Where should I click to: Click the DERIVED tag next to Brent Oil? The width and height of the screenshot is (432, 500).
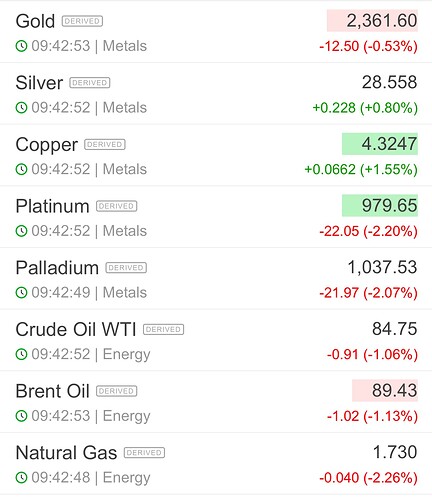pyautogui.click(x=117, y=391)
